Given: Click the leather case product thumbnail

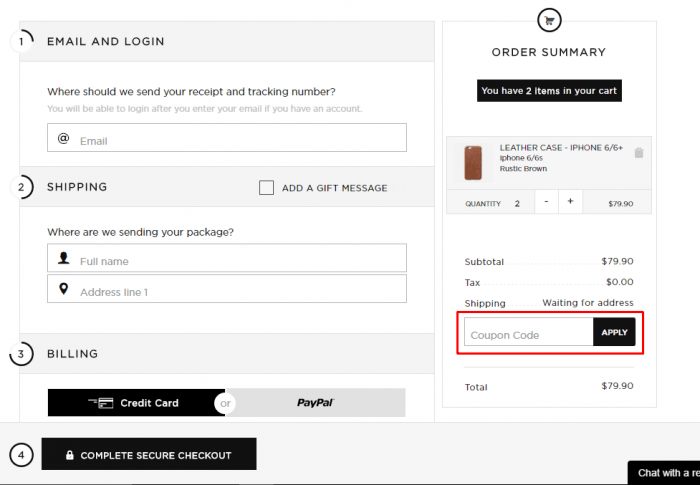Looking at the screenshot, I should 473,163.
